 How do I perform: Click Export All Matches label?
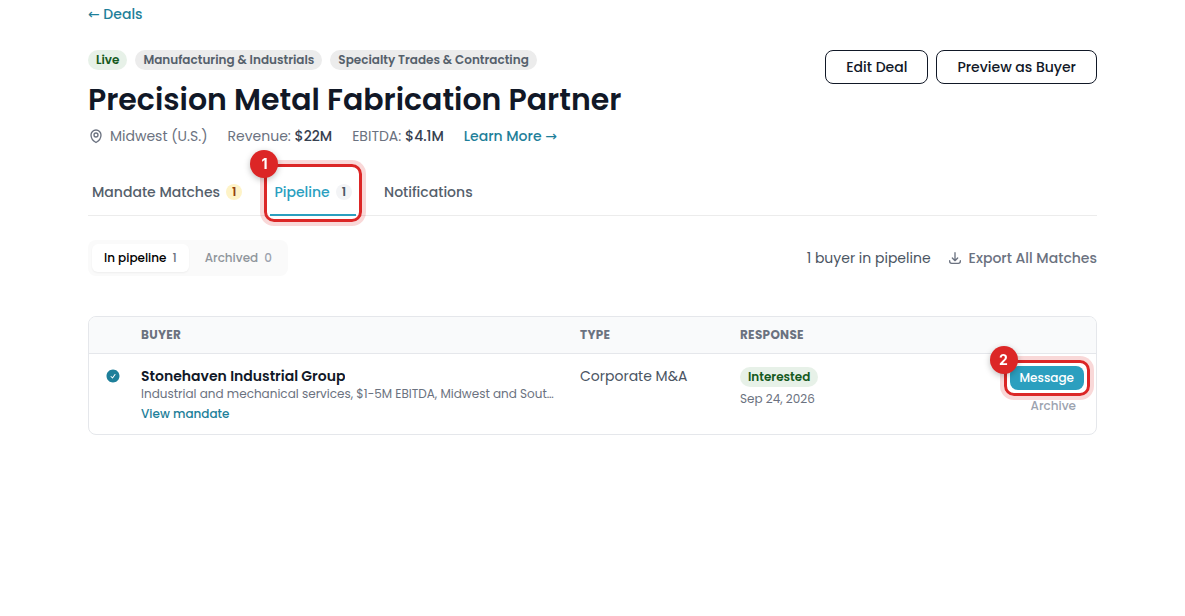pyautogui.click(x=1032, y=258)
